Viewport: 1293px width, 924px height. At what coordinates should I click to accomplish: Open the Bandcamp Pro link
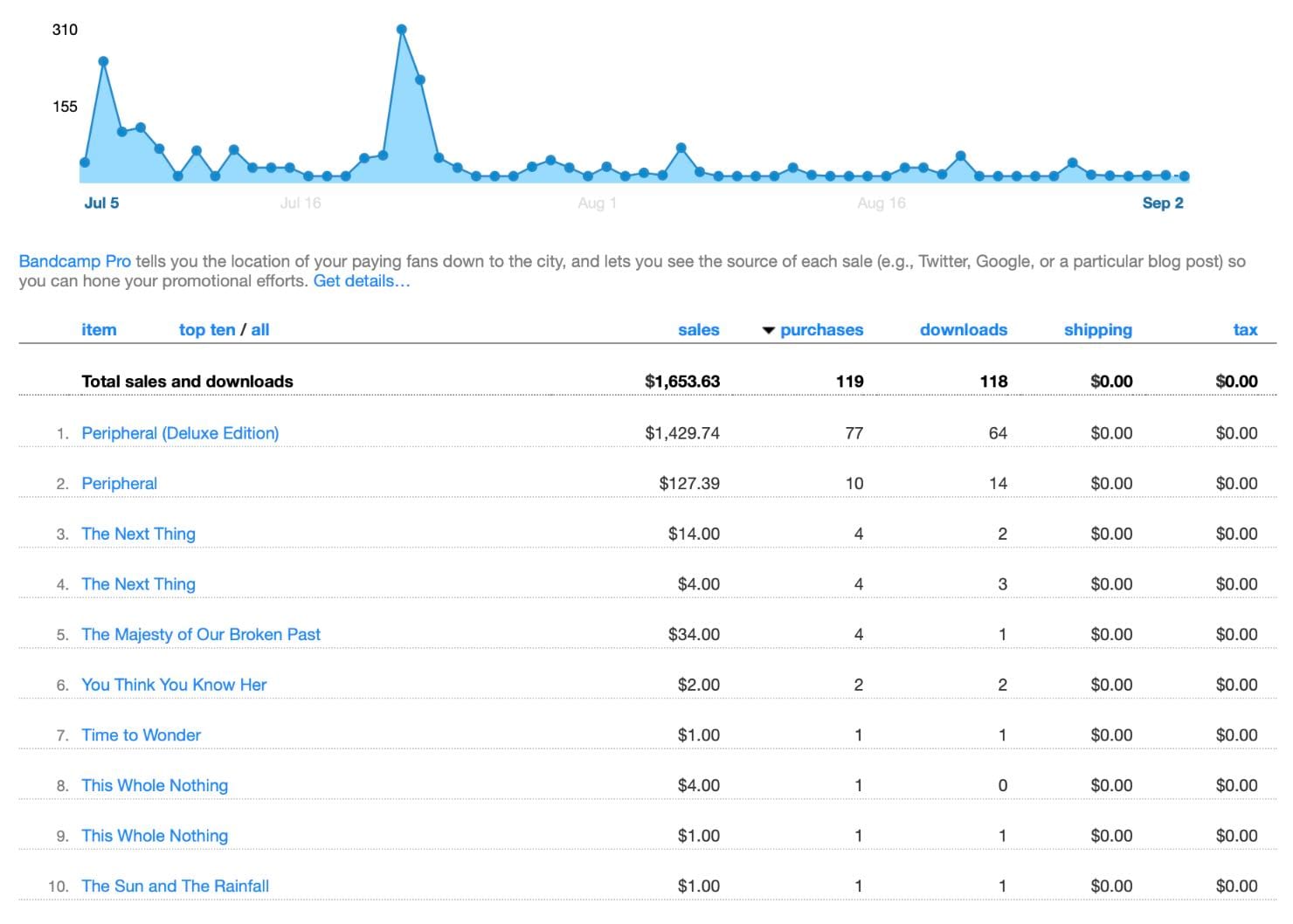(x=74, y=261)
